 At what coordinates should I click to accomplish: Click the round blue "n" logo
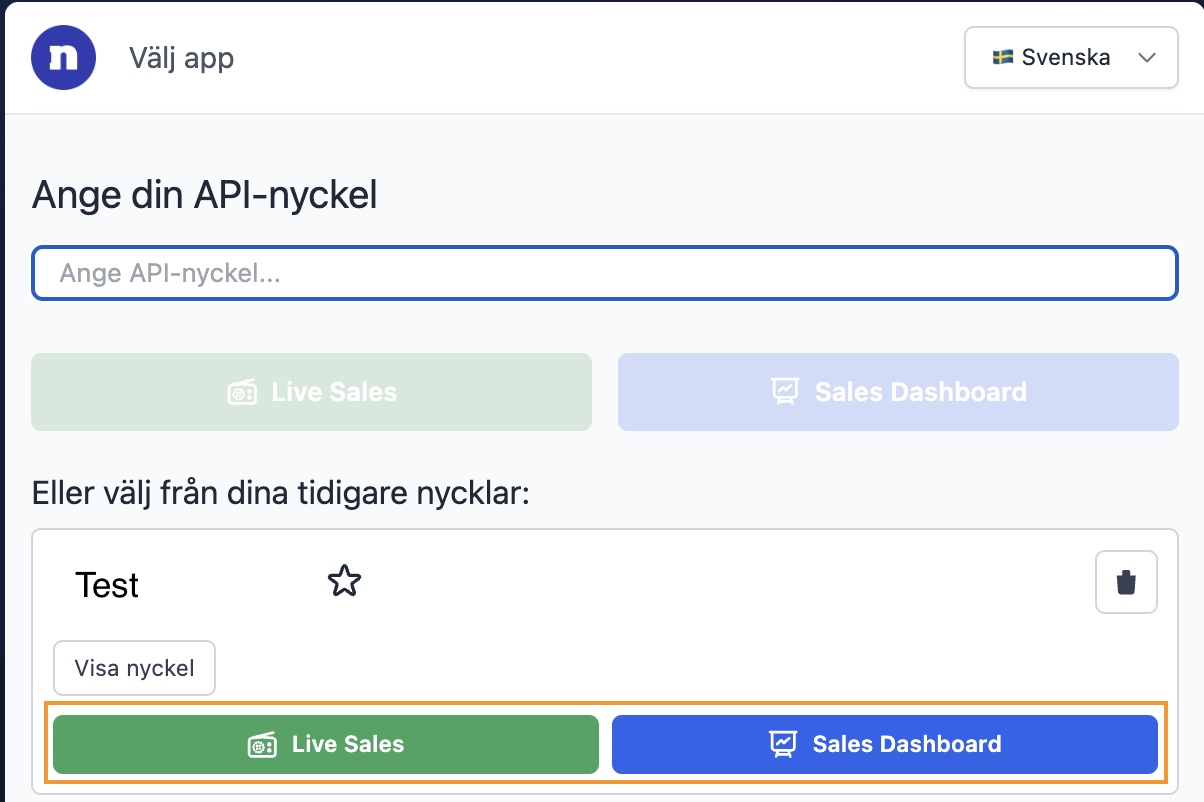tap(63, 57)
